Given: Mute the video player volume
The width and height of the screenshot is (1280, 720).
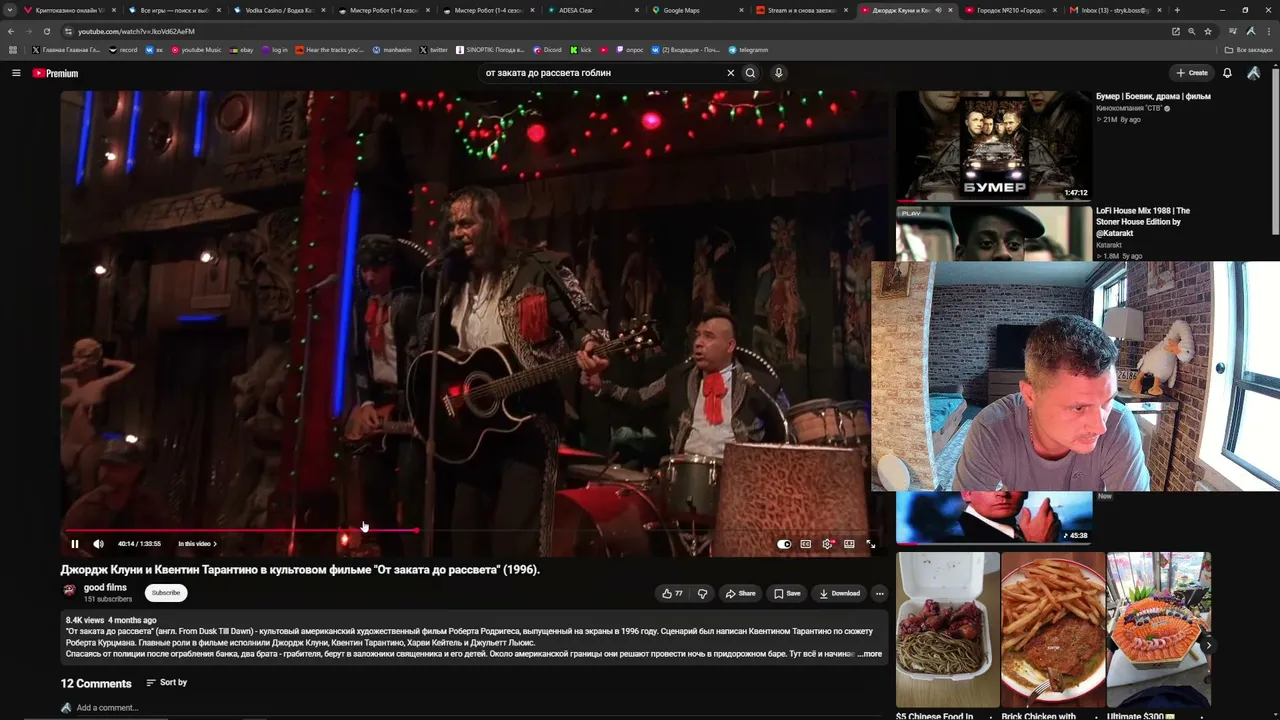Looking at the screenshot, I should coord(98,544).
